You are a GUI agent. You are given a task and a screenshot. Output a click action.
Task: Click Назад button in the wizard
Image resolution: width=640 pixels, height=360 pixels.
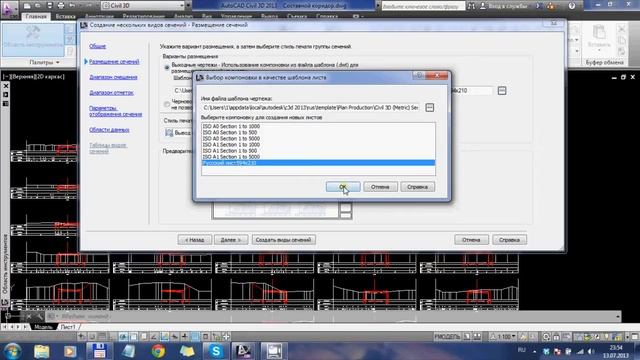194,240
